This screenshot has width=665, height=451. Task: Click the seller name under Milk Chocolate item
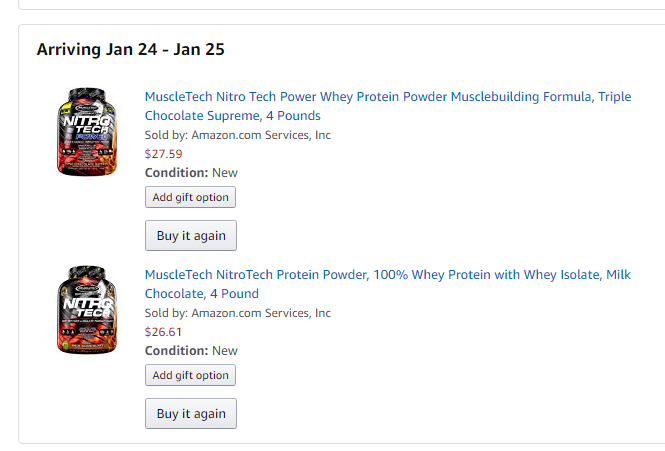[261, 313]
